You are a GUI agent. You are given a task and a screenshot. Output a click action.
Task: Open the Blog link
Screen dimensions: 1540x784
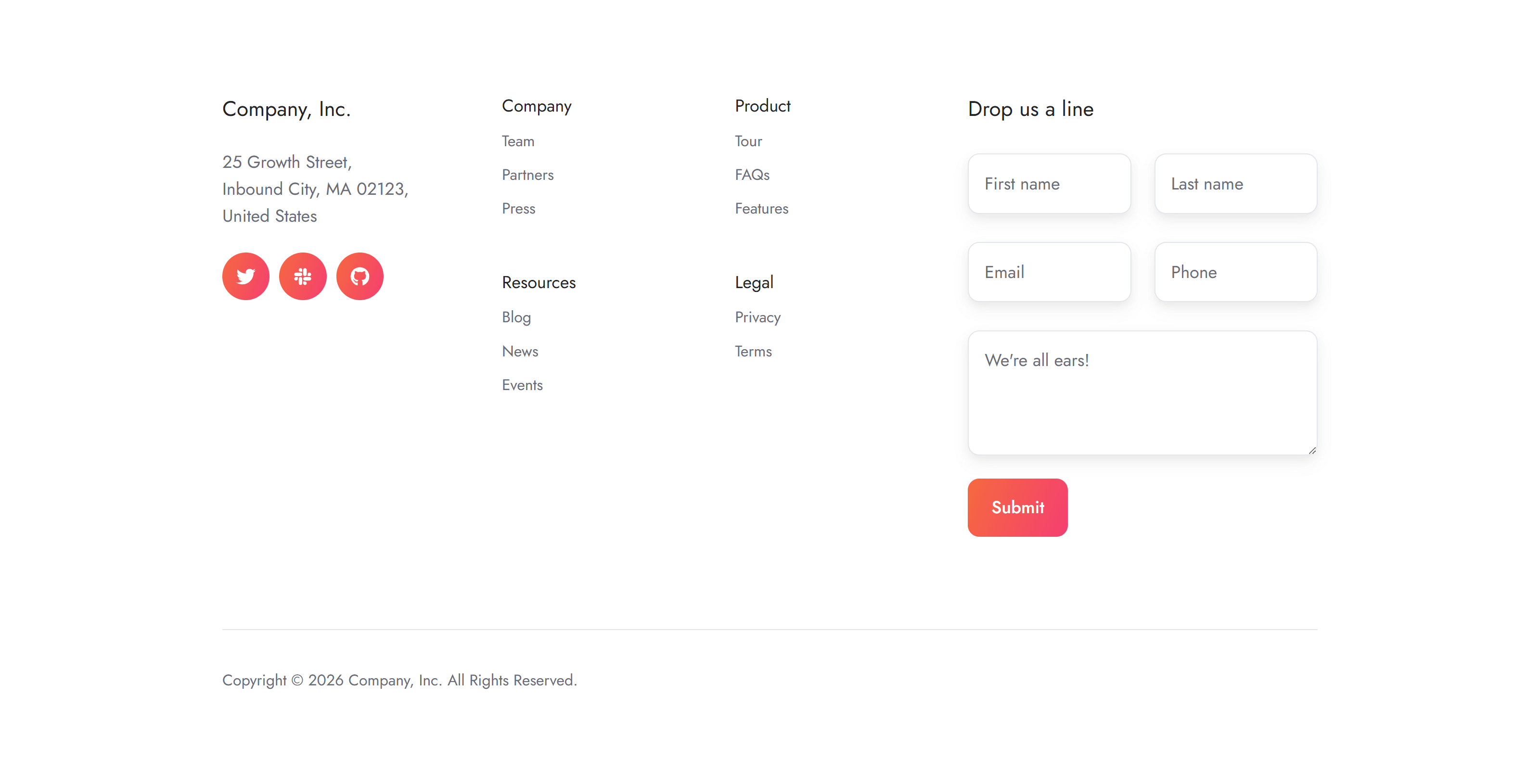tap(516, 317)
